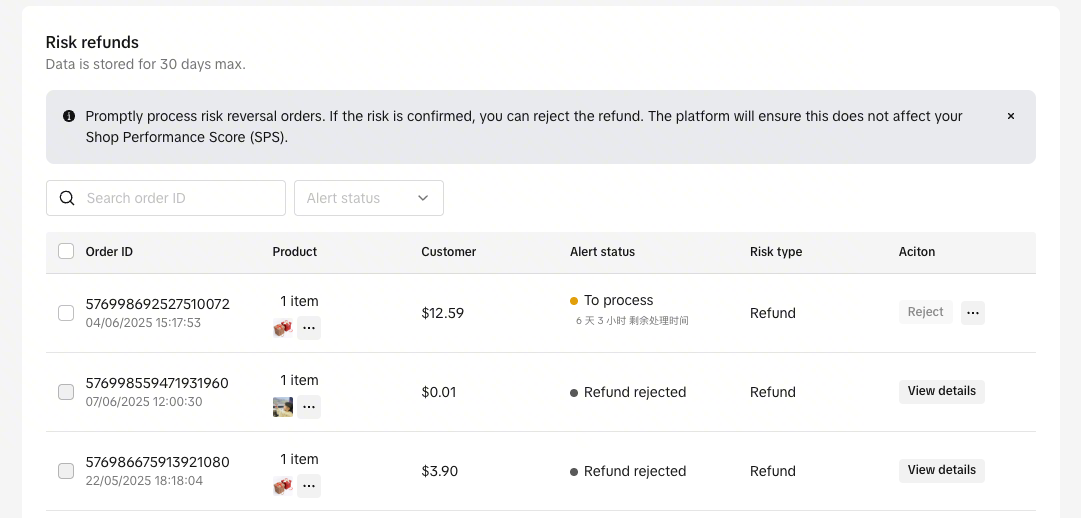This screenshot has width=1081, height=518.
Task: Open product ellipsis for order 576986675913921080
Action: click(309, 486)
